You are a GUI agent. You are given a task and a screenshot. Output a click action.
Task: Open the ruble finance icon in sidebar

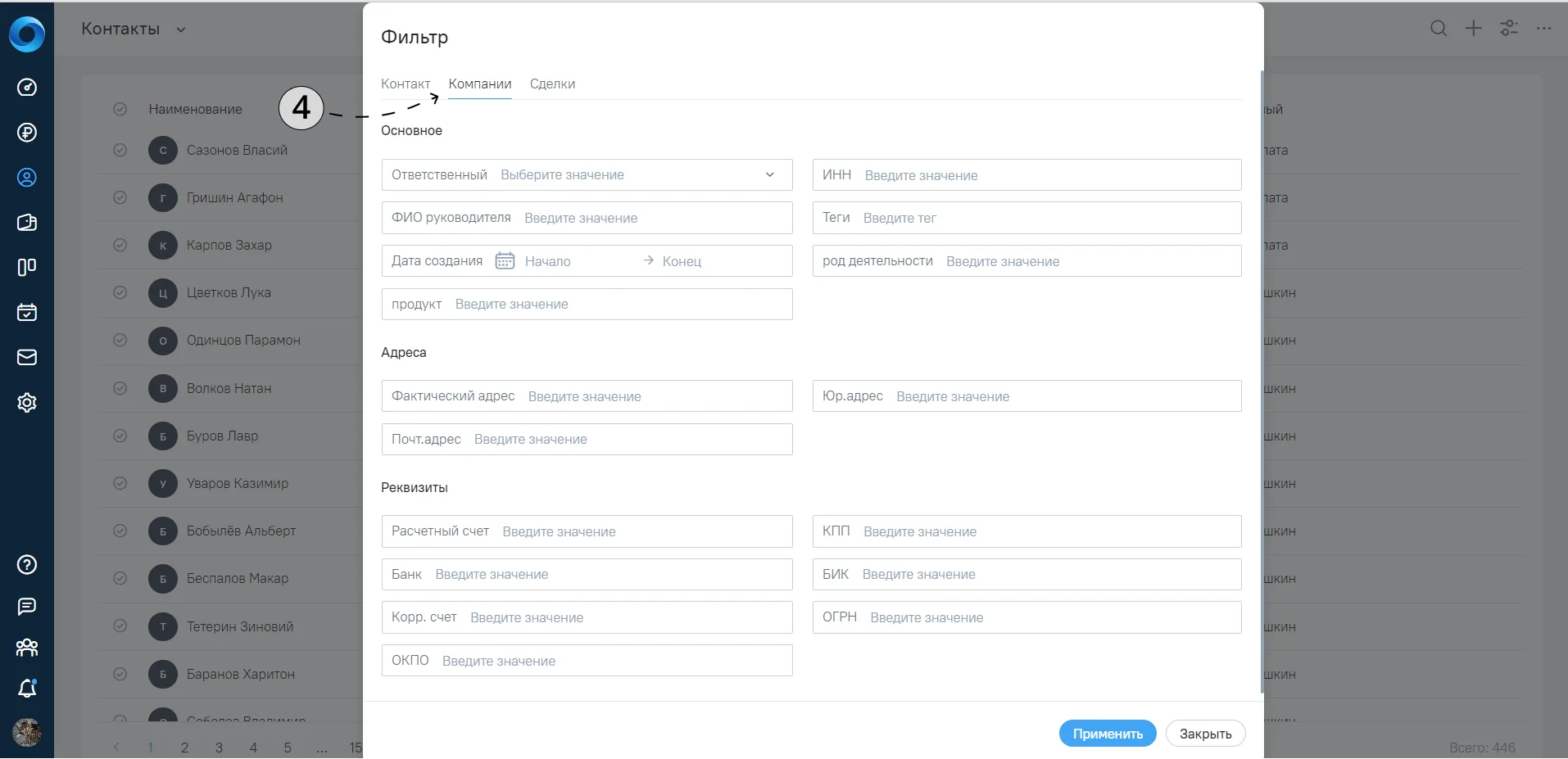coord(27,133)
